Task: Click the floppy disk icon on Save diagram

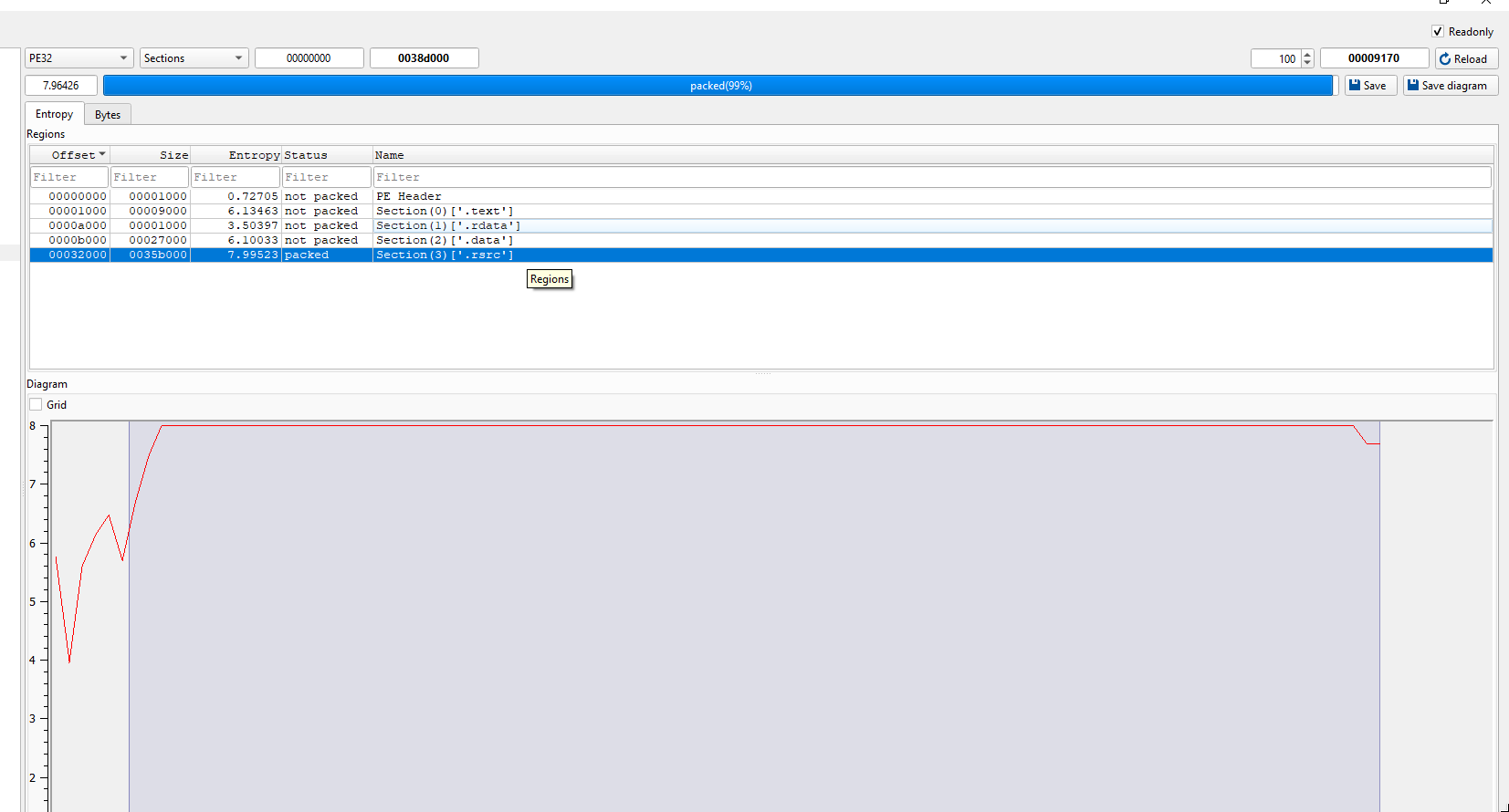Action: (x=1413, y=85)
